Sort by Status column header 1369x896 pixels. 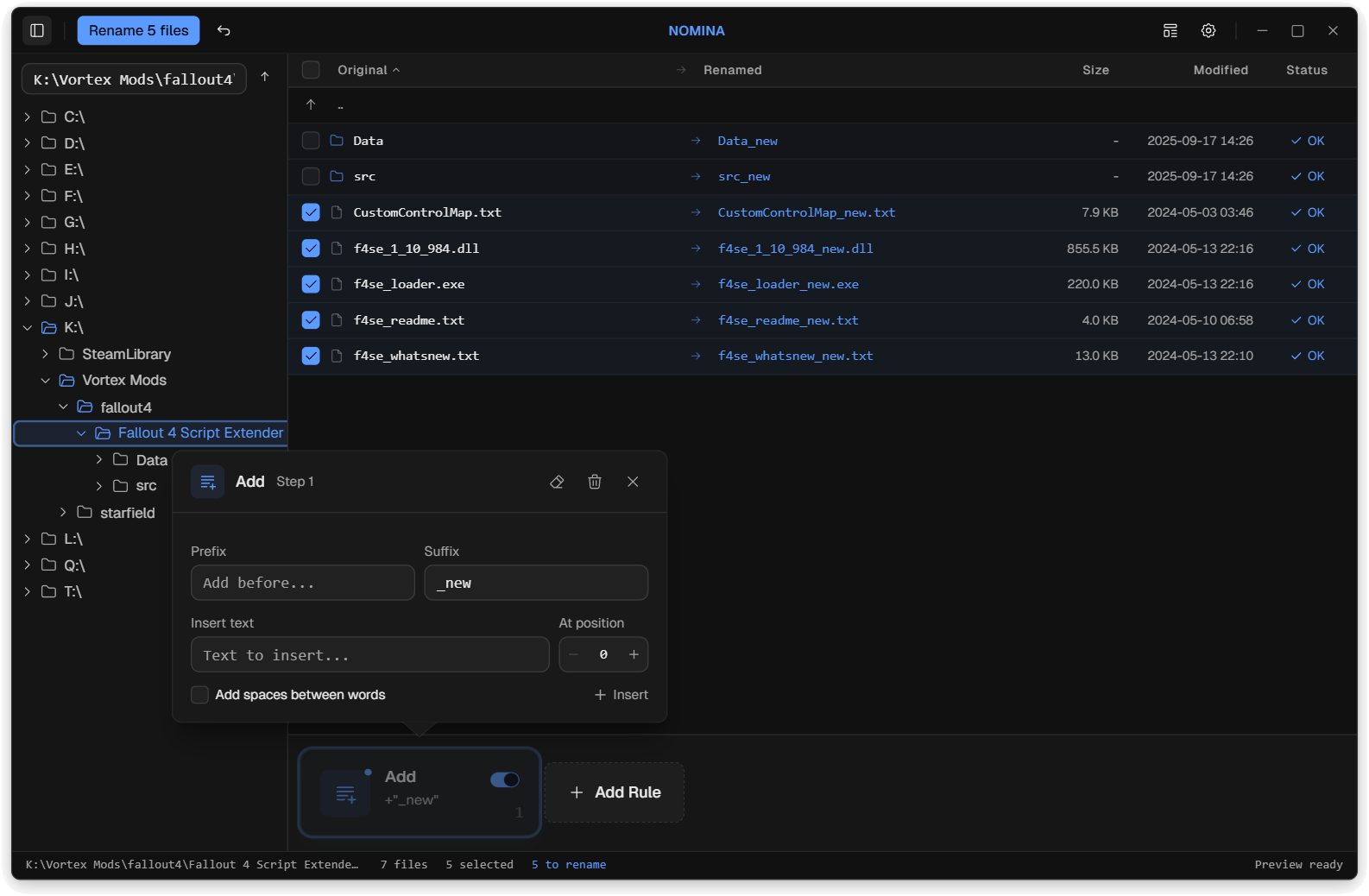(x=1307, y=70)
